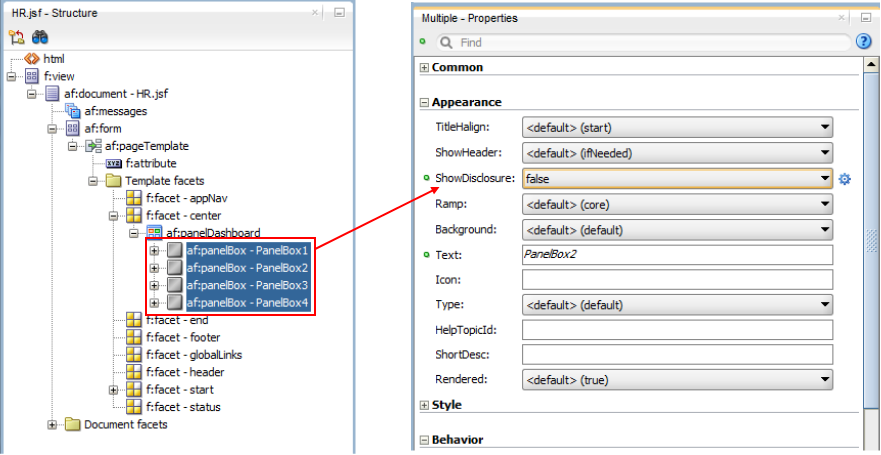Screen dimensions: 881x455
Task: Collapse the f:view tree node
Action: pos(12,76)
